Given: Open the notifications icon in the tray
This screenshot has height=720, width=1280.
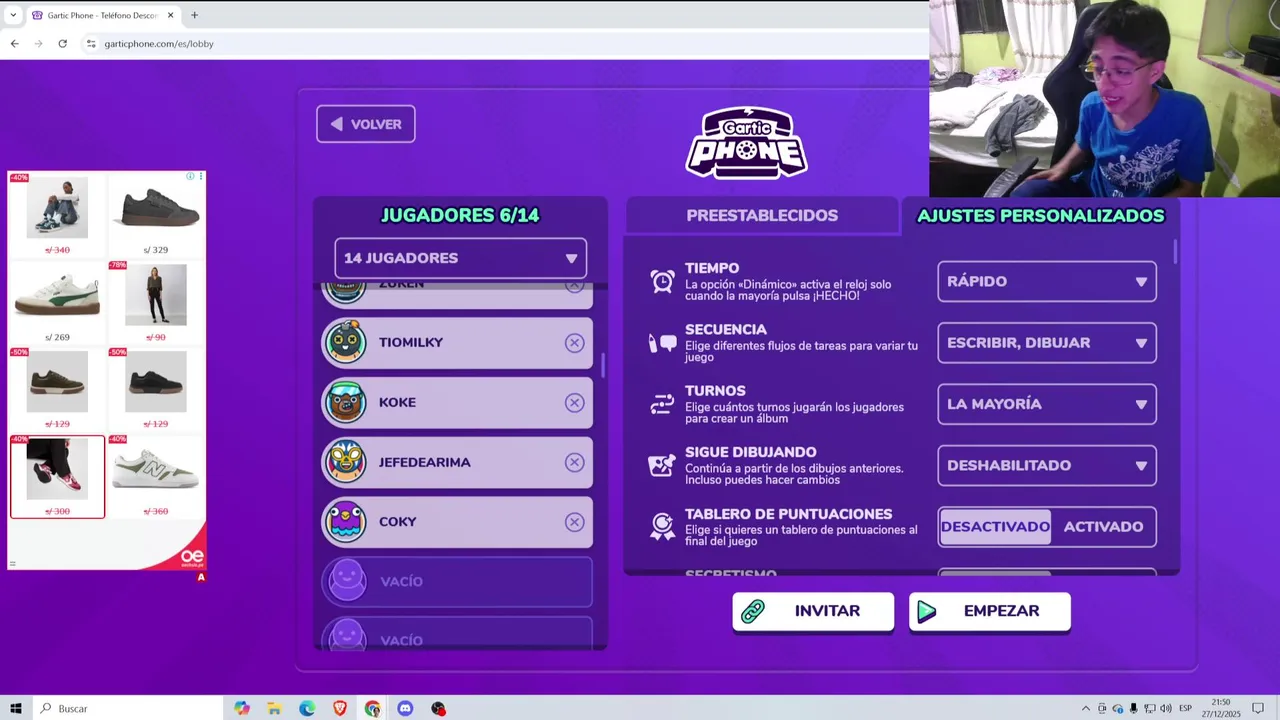Looking at the screenshot, I should click(x=1258, y=708).
